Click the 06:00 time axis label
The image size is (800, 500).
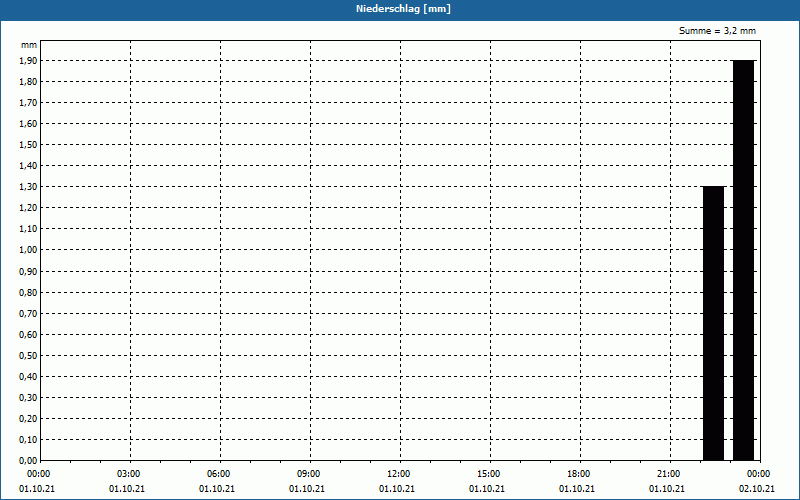coord(218,474)
